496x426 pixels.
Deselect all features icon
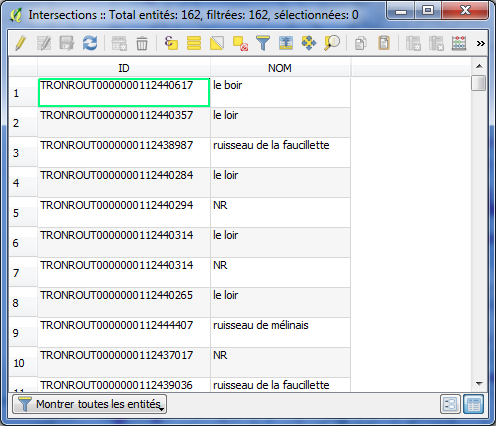240,43
